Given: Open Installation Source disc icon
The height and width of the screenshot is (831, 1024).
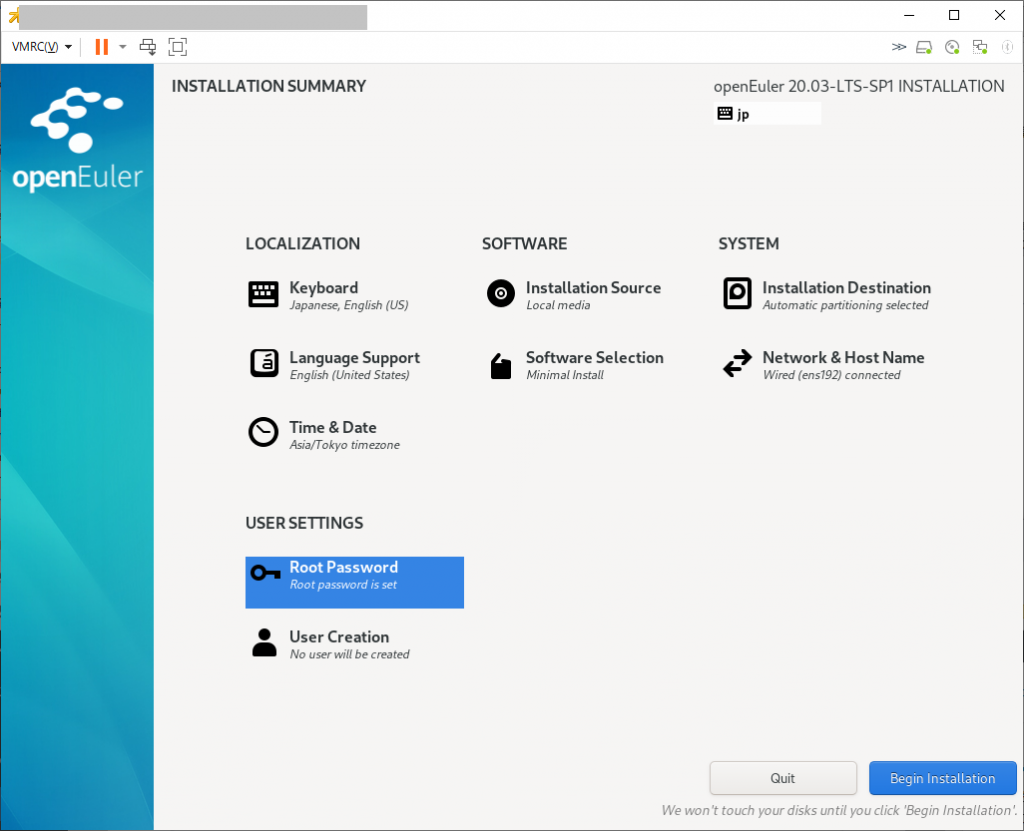Looking at the screenshot, I should point(500,293).
